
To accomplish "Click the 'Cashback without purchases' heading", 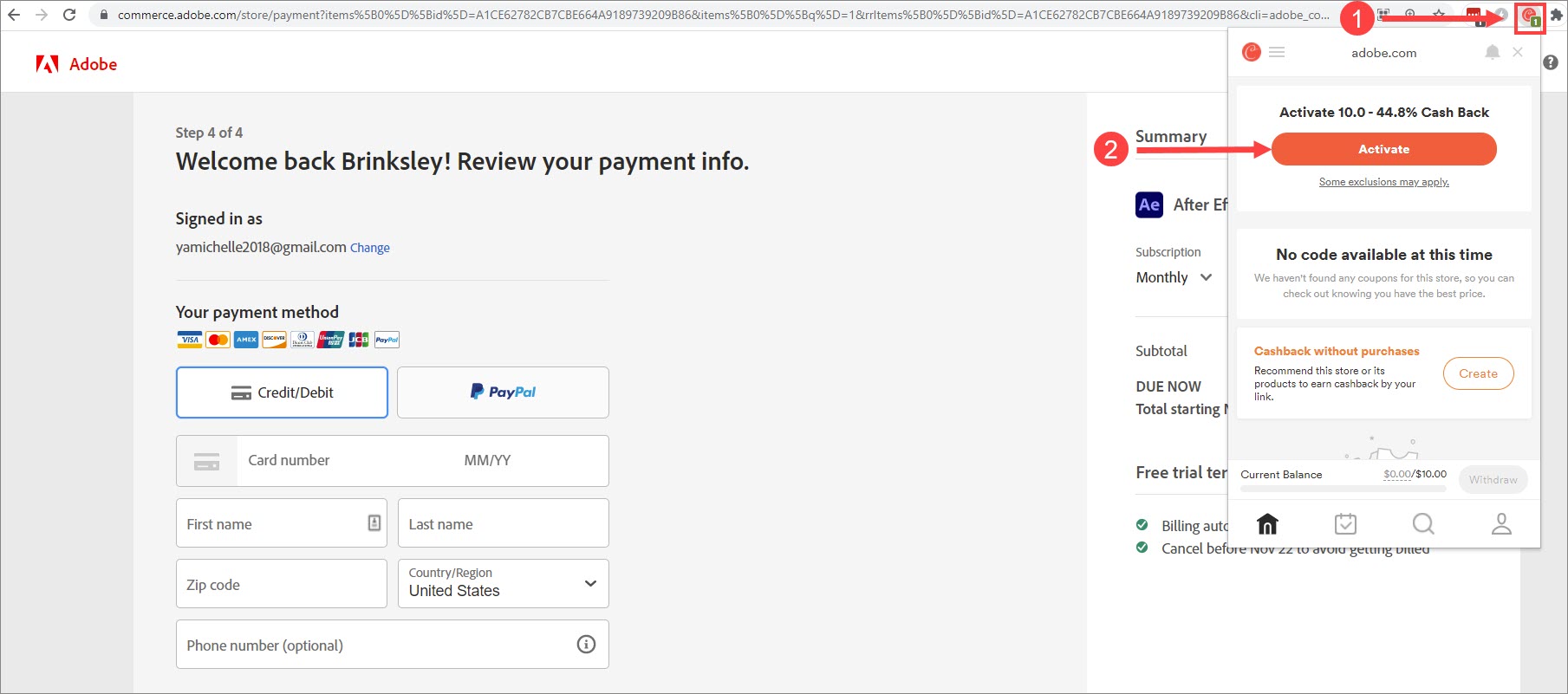I will click(1336, 351).
